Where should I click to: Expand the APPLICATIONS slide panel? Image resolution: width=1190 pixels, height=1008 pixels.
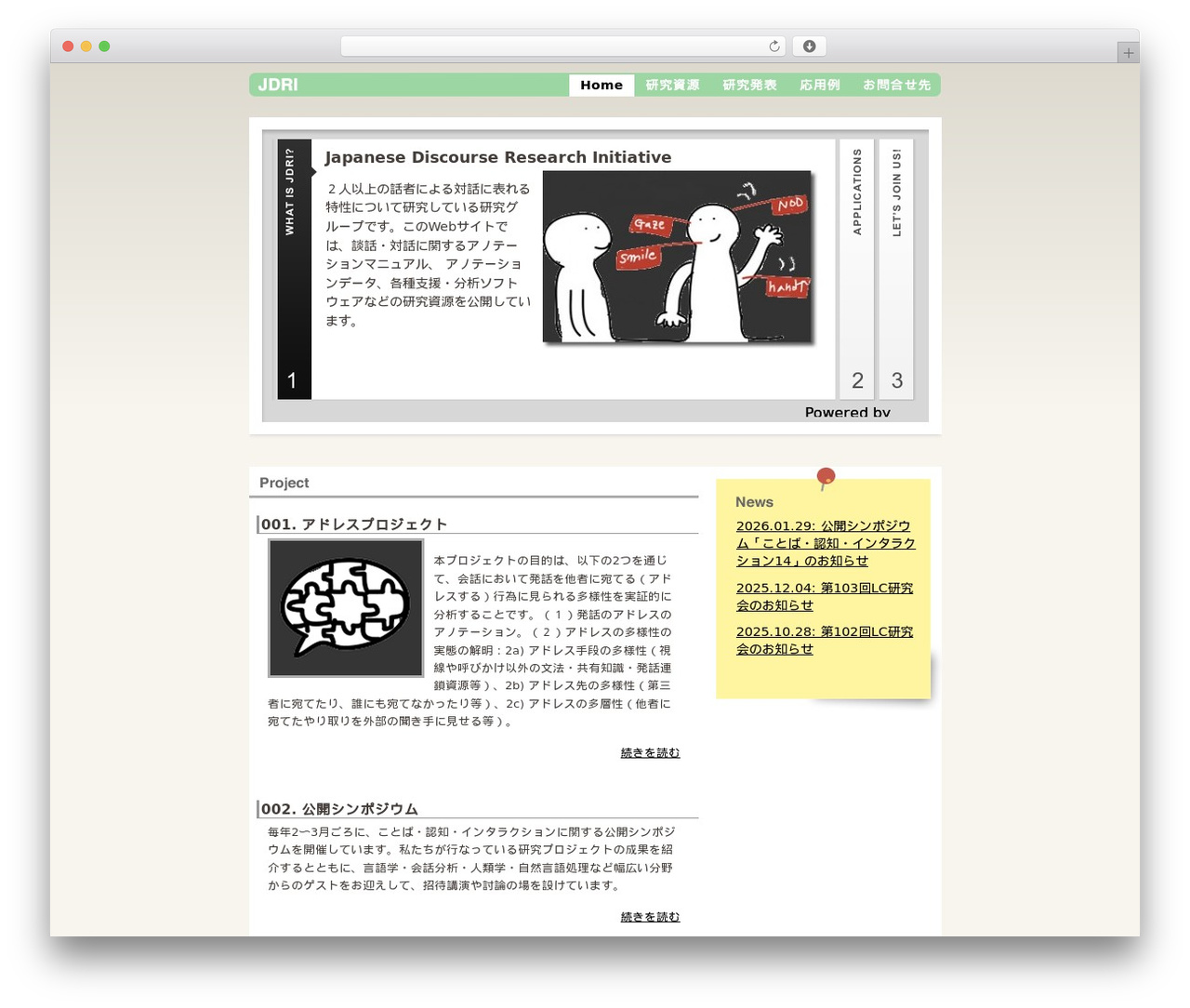point(857,270)
